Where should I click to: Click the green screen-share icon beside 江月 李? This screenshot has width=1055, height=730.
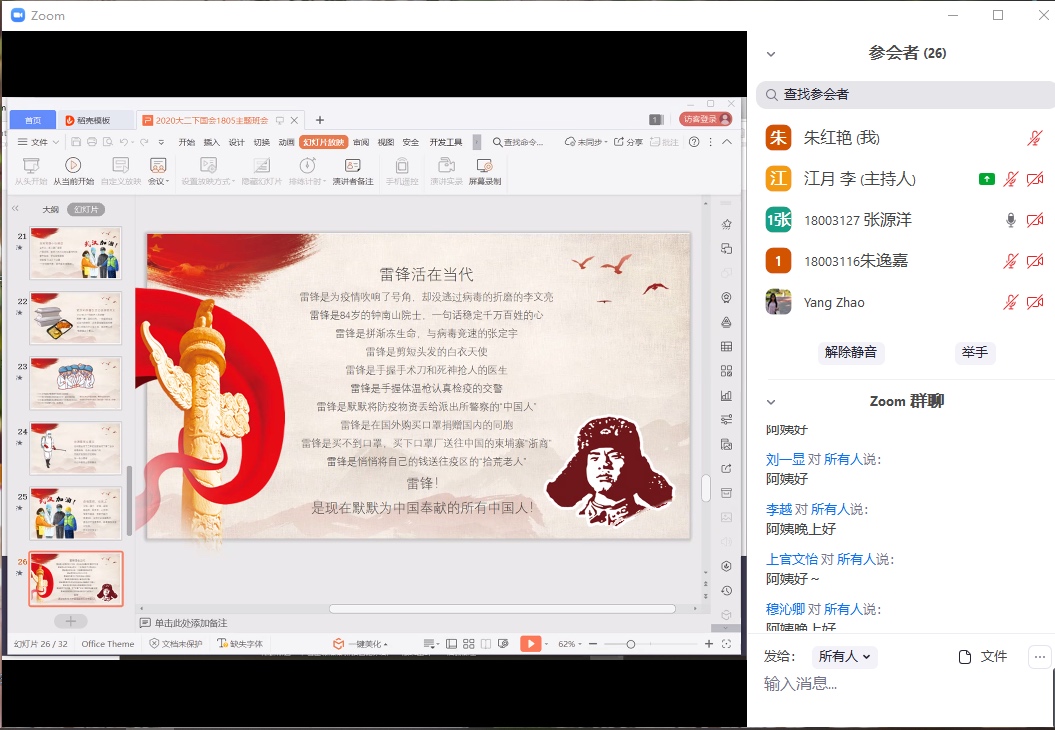[987, 179]
